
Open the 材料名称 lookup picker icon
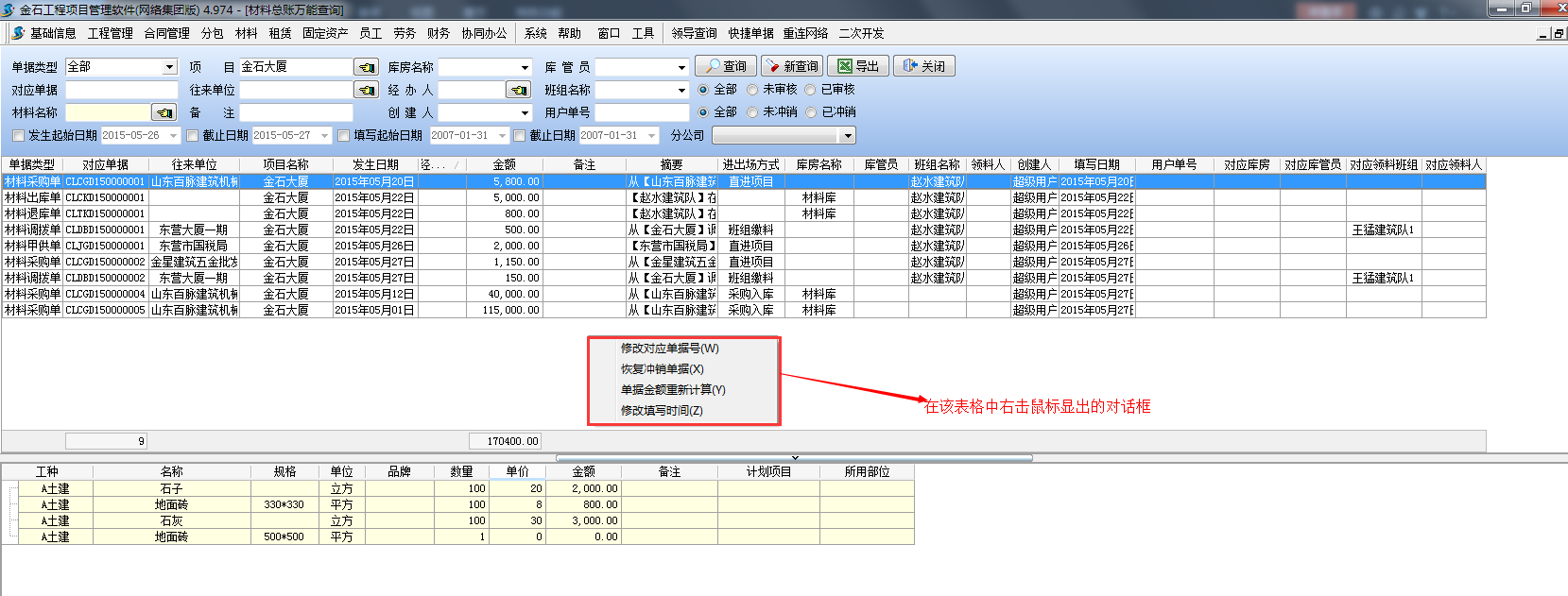coord(164,112)
